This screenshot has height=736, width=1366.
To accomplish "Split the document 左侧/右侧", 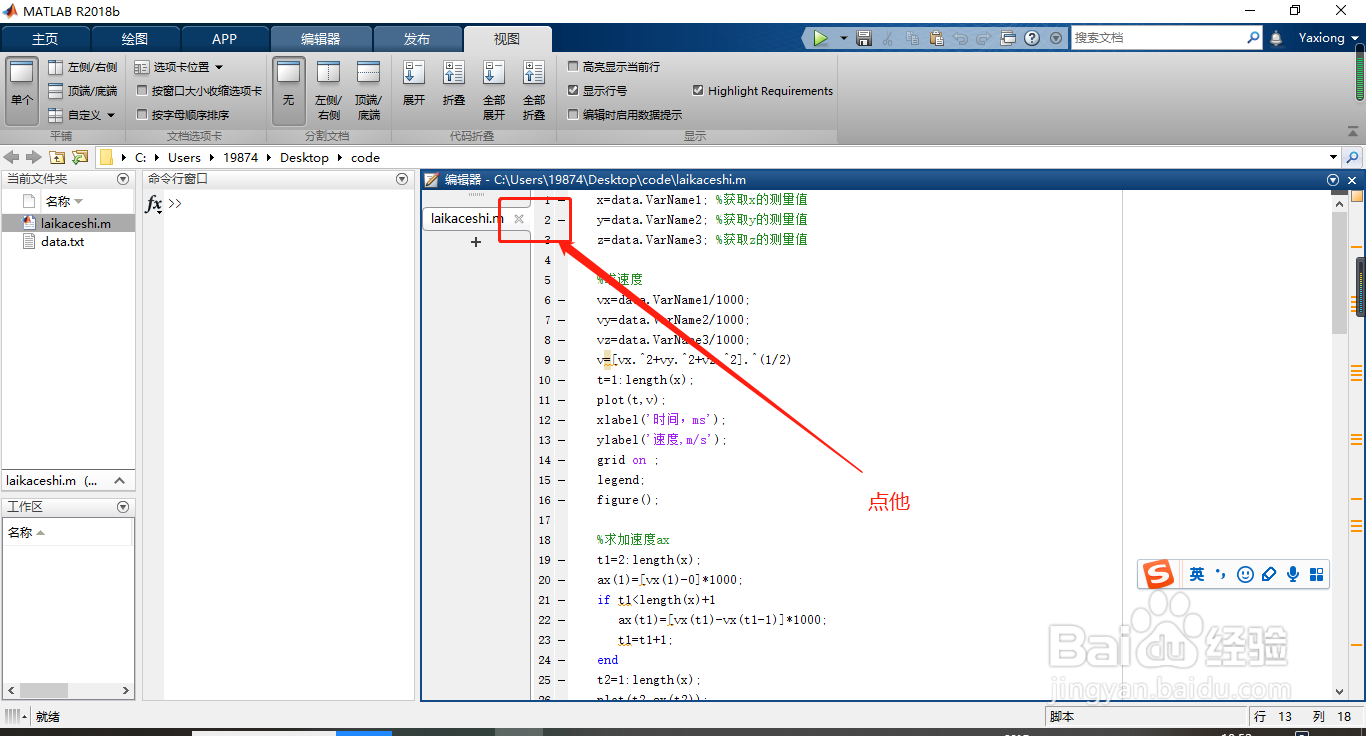I will [328, 90].
